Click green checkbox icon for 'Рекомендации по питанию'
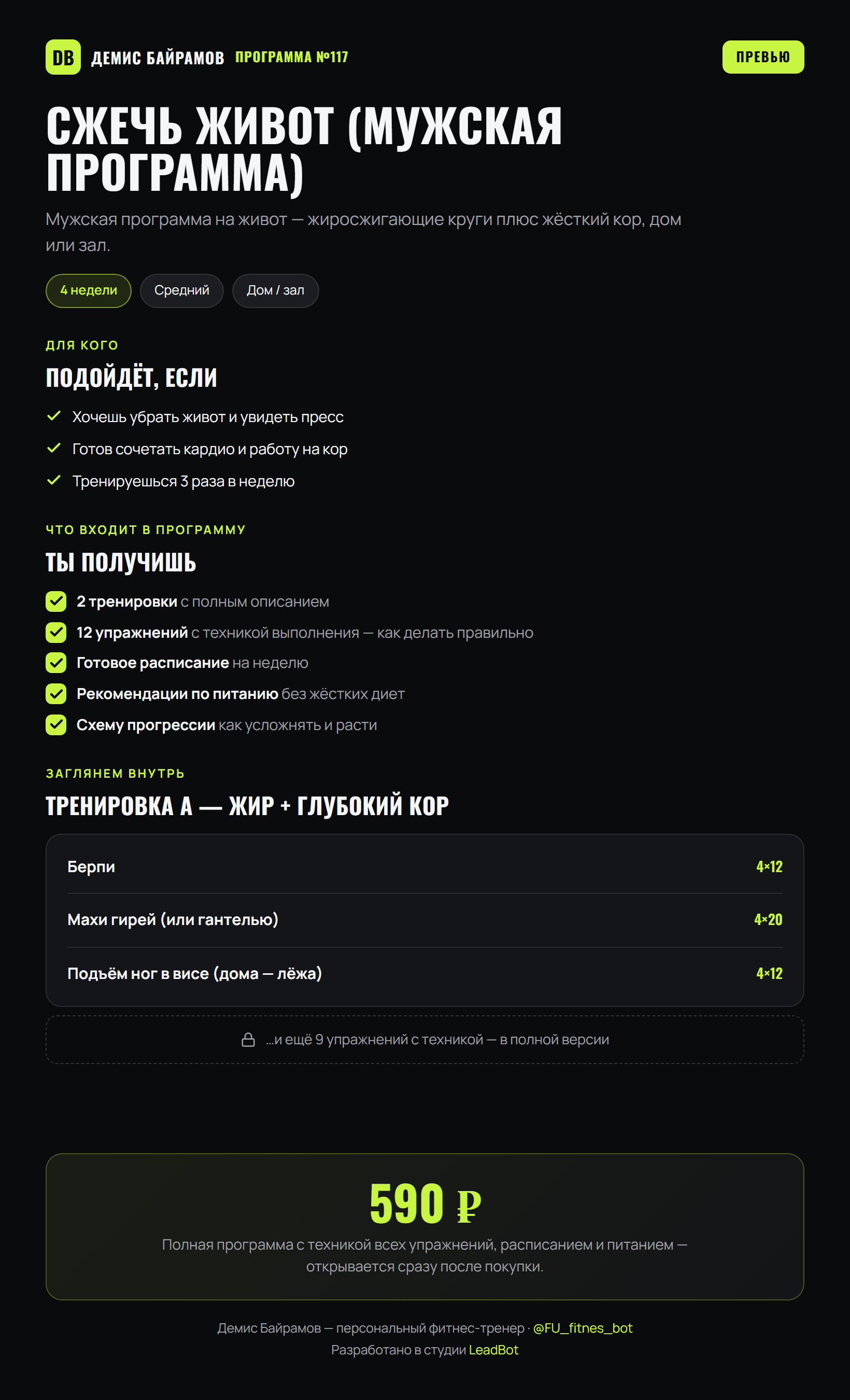The width and height of the screenshot is (850, 1400). 55,693
